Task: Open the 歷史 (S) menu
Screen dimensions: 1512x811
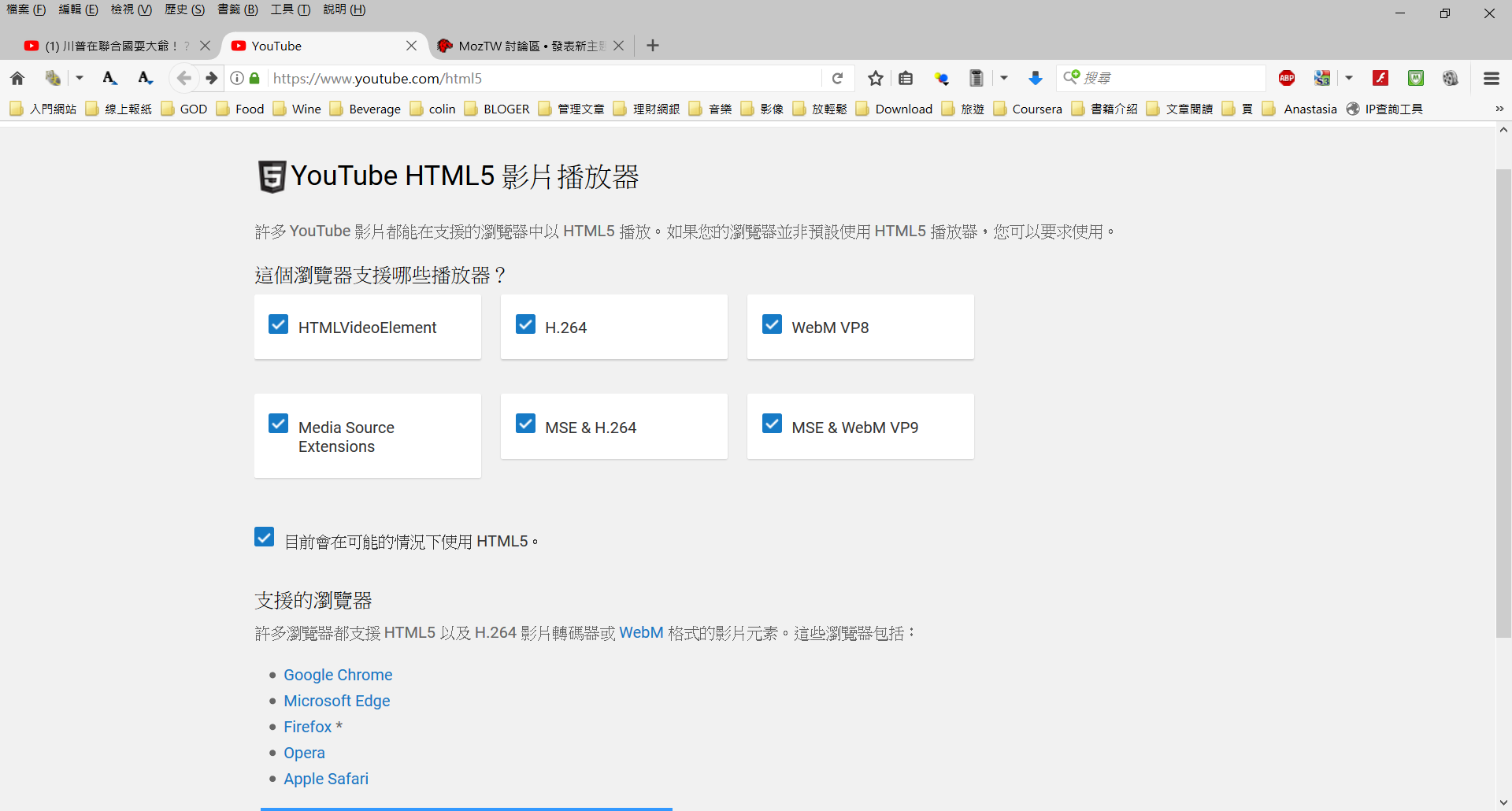Action: pos(184,9)
